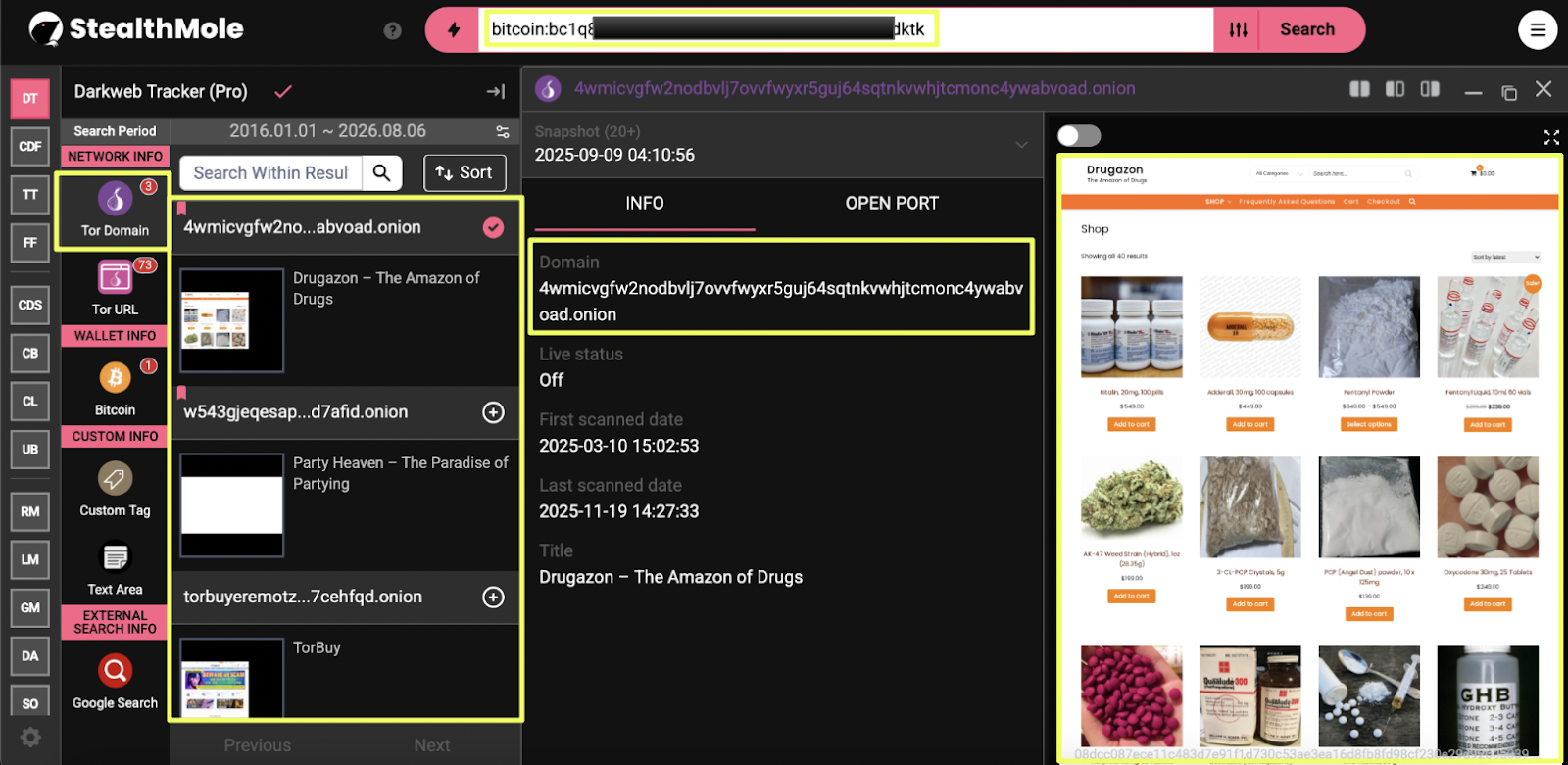This screenshot has width=1568, height=765.
Task: Expand the Snapshot (20+) dropdown
Action: [1021, 145]
